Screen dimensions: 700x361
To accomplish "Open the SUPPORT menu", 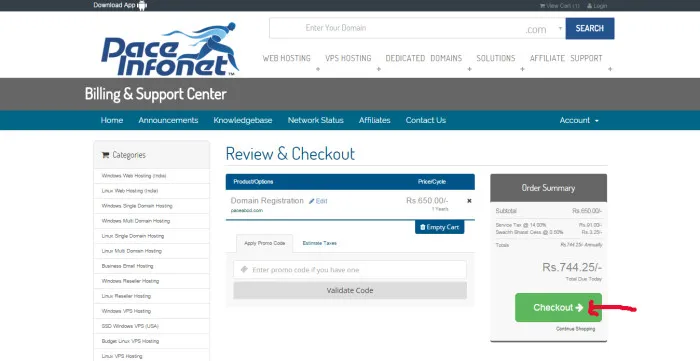I will click(586, 58).
